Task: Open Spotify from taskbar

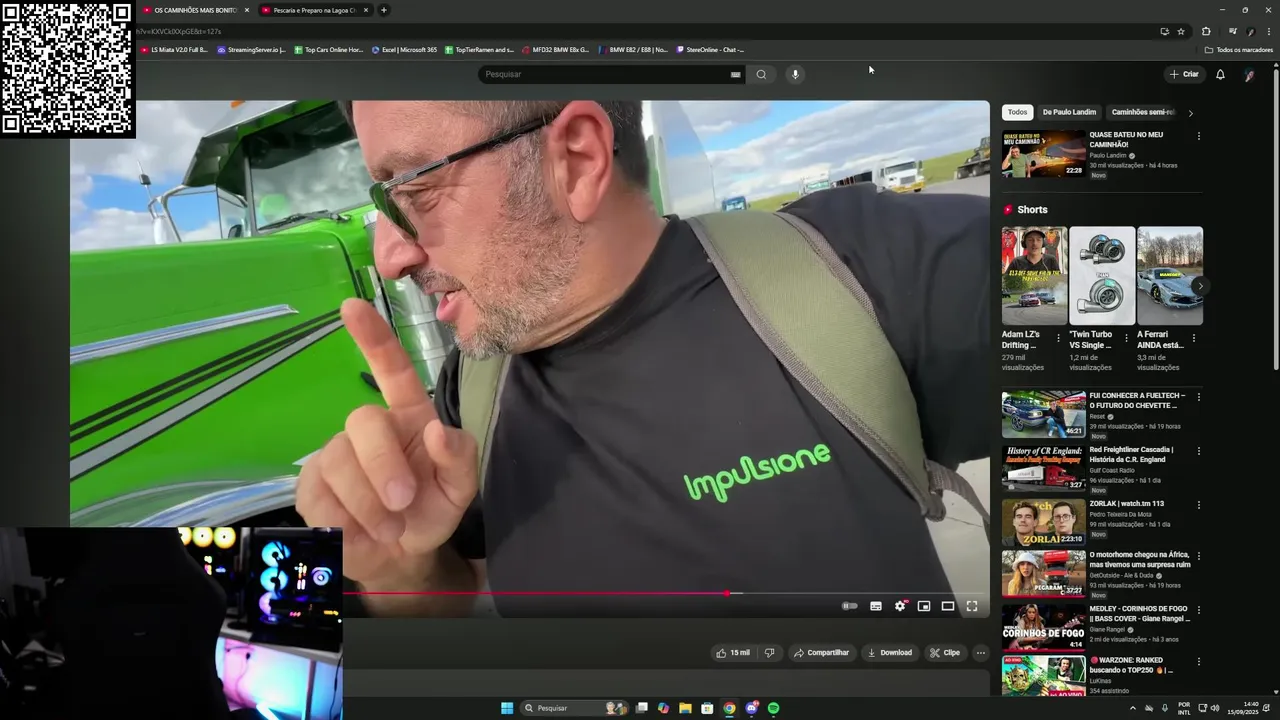Action: 774,708
